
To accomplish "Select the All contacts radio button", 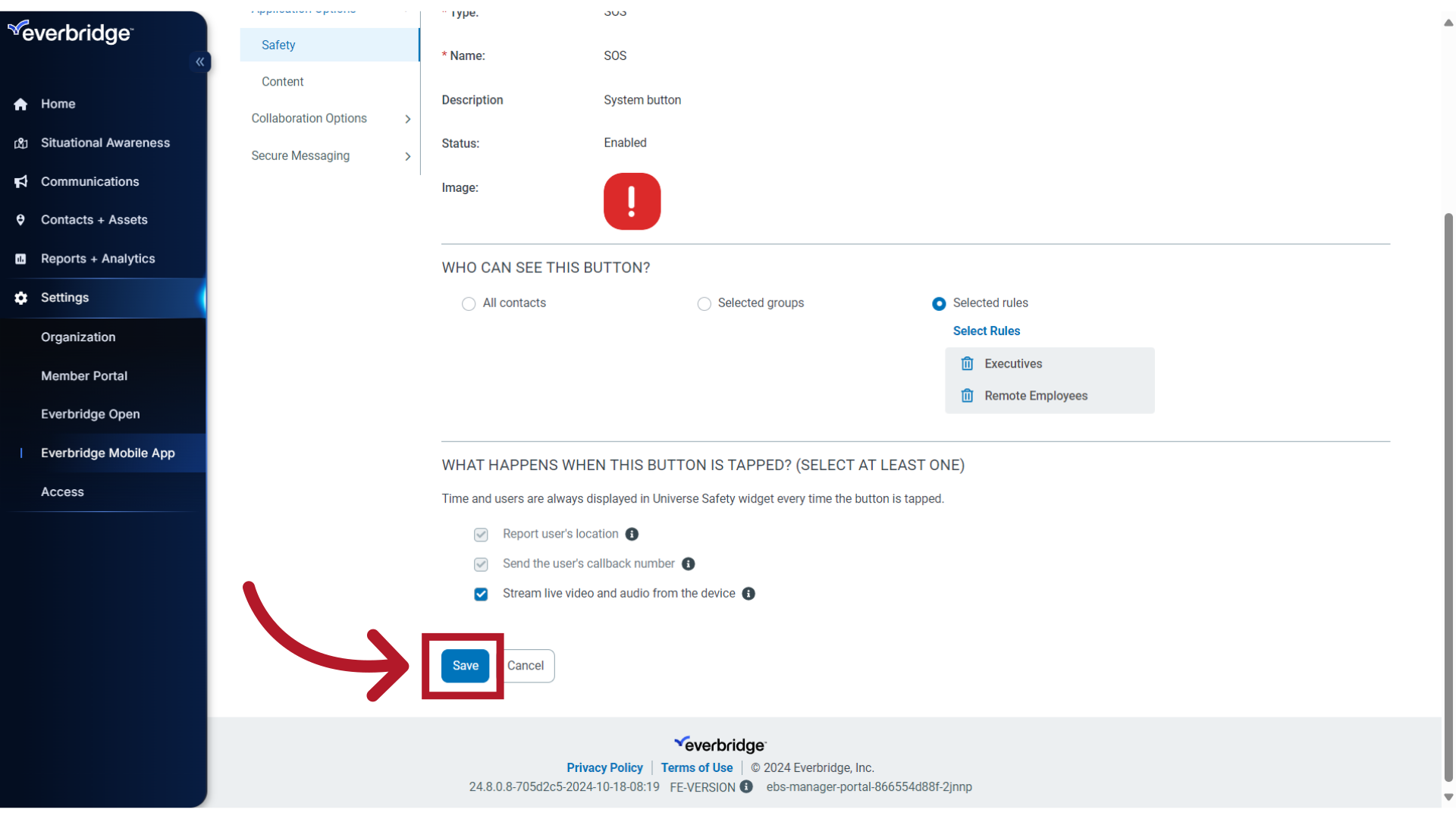I will coord(469,303).
